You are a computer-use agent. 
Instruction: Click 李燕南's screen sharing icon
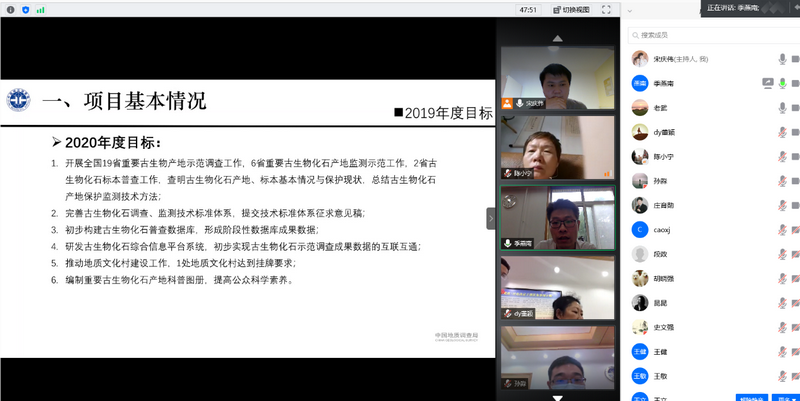[767, 83]
